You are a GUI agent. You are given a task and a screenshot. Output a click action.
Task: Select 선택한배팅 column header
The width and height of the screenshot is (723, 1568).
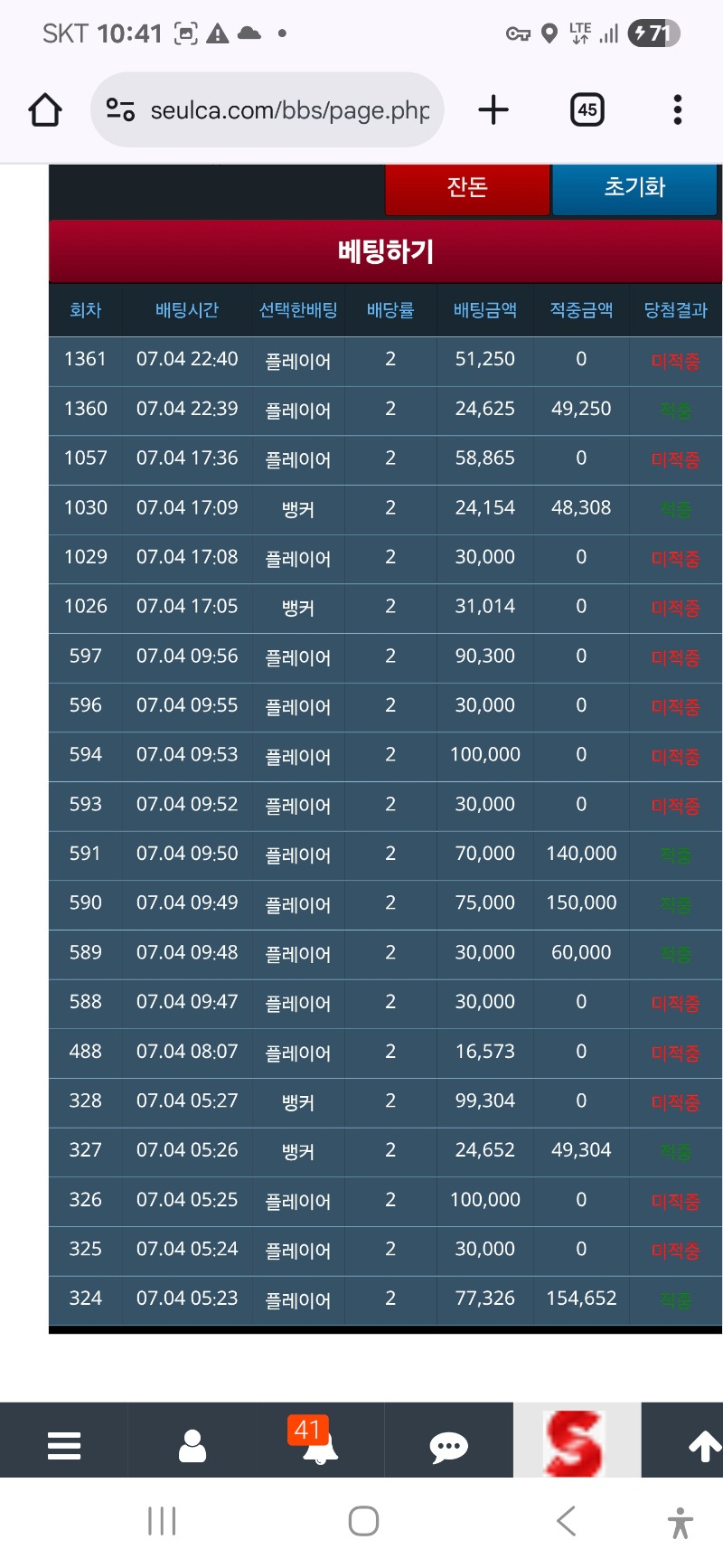(298, 310)
